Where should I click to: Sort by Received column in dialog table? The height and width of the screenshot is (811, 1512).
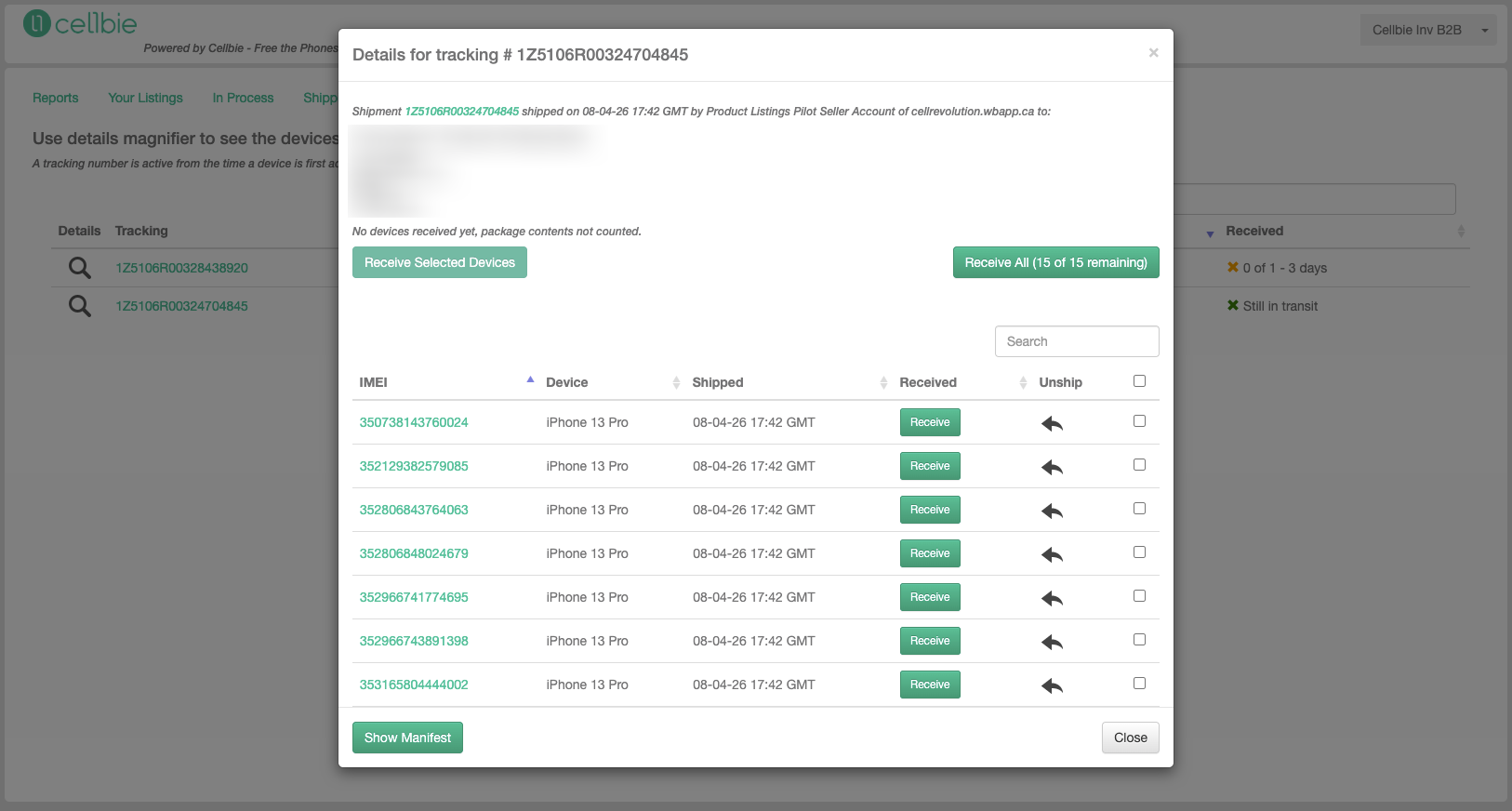962,382
